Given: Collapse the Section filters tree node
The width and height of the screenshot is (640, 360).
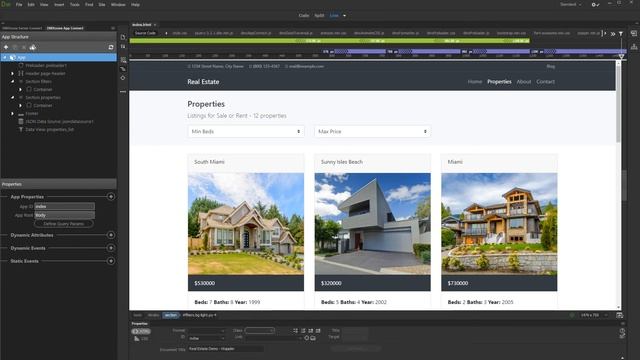Looking at the screenshot, I should click(x=12, y=82).
